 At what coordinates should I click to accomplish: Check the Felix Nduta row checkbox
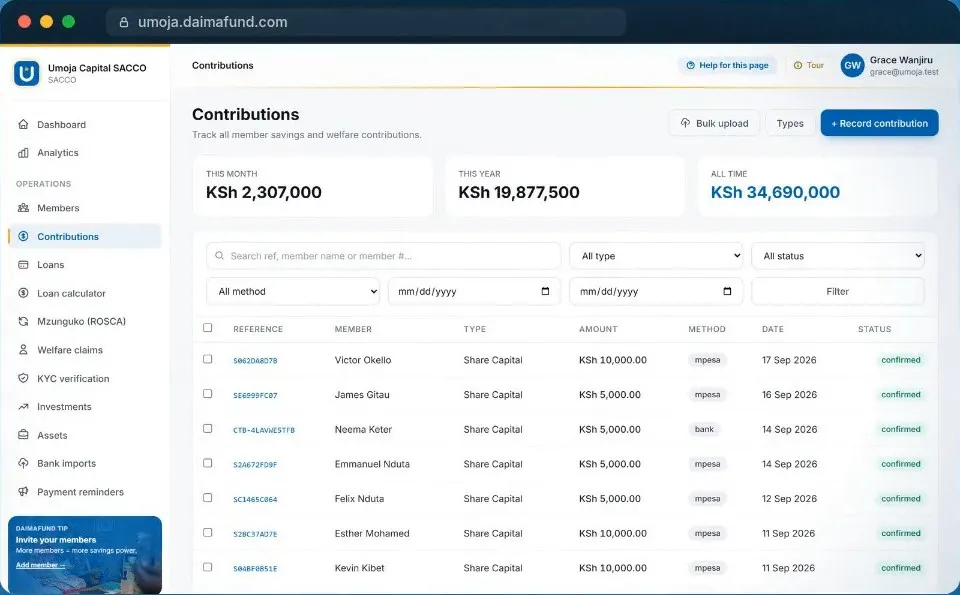[208, 498]
